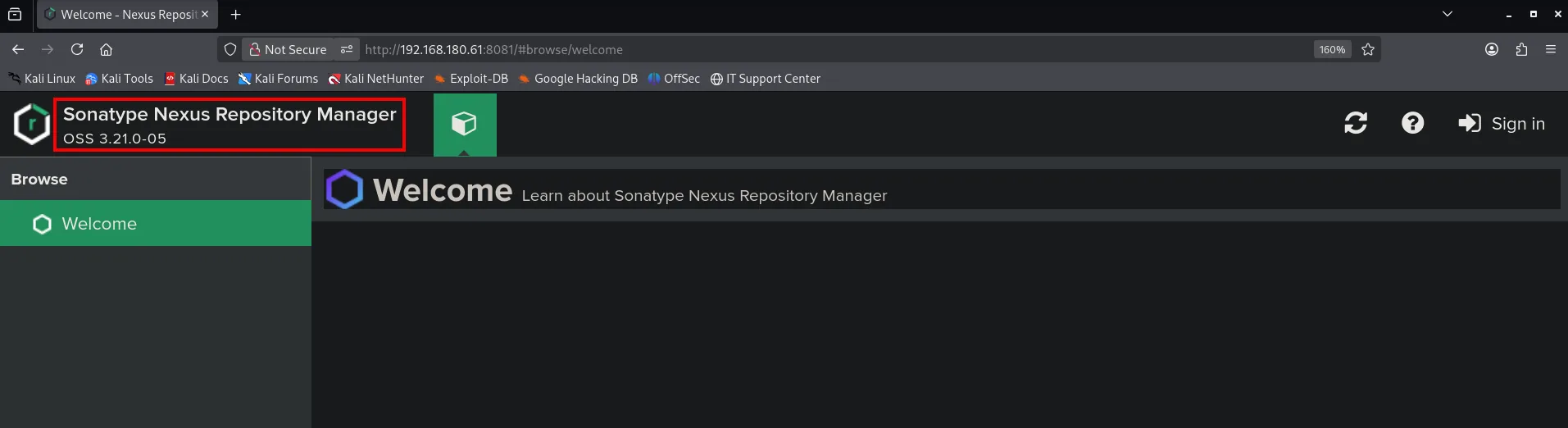Reload the page with browser reload icon

pos(77,49)
